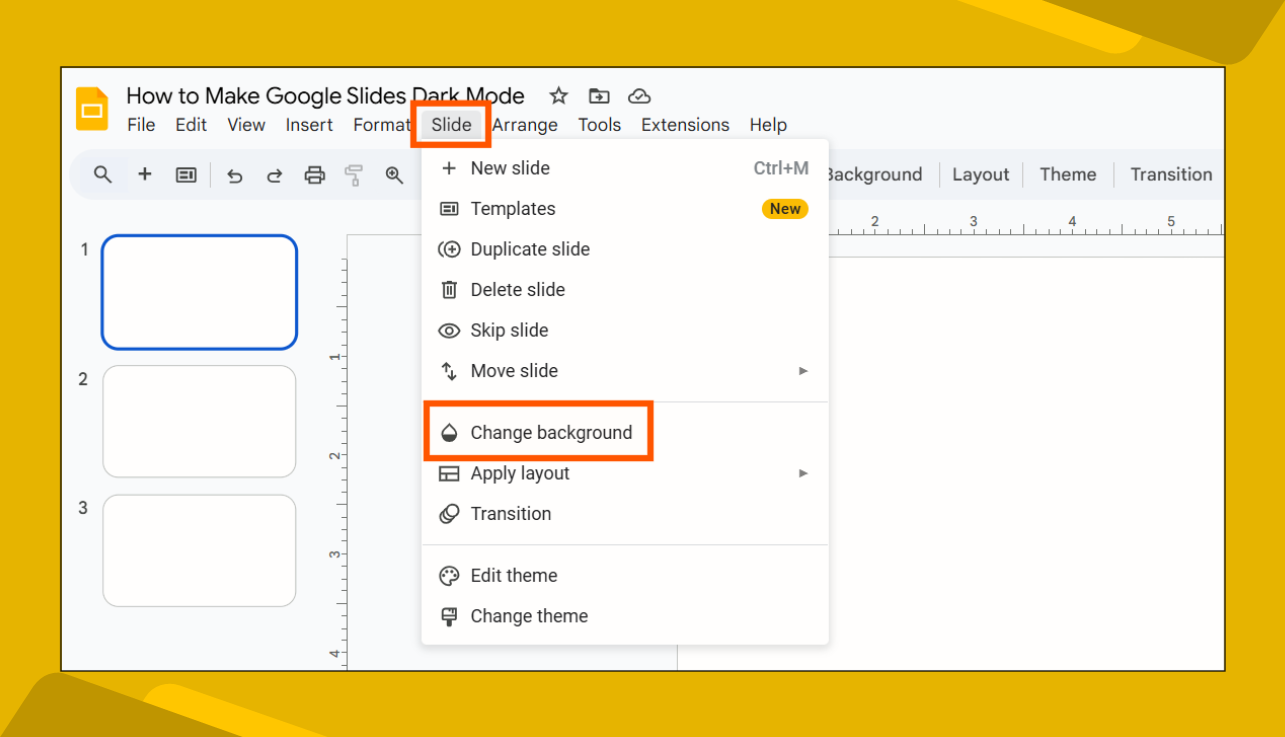Star this presentation as a favorite
Screen dimensions: 1285x737
pos(557,96)
